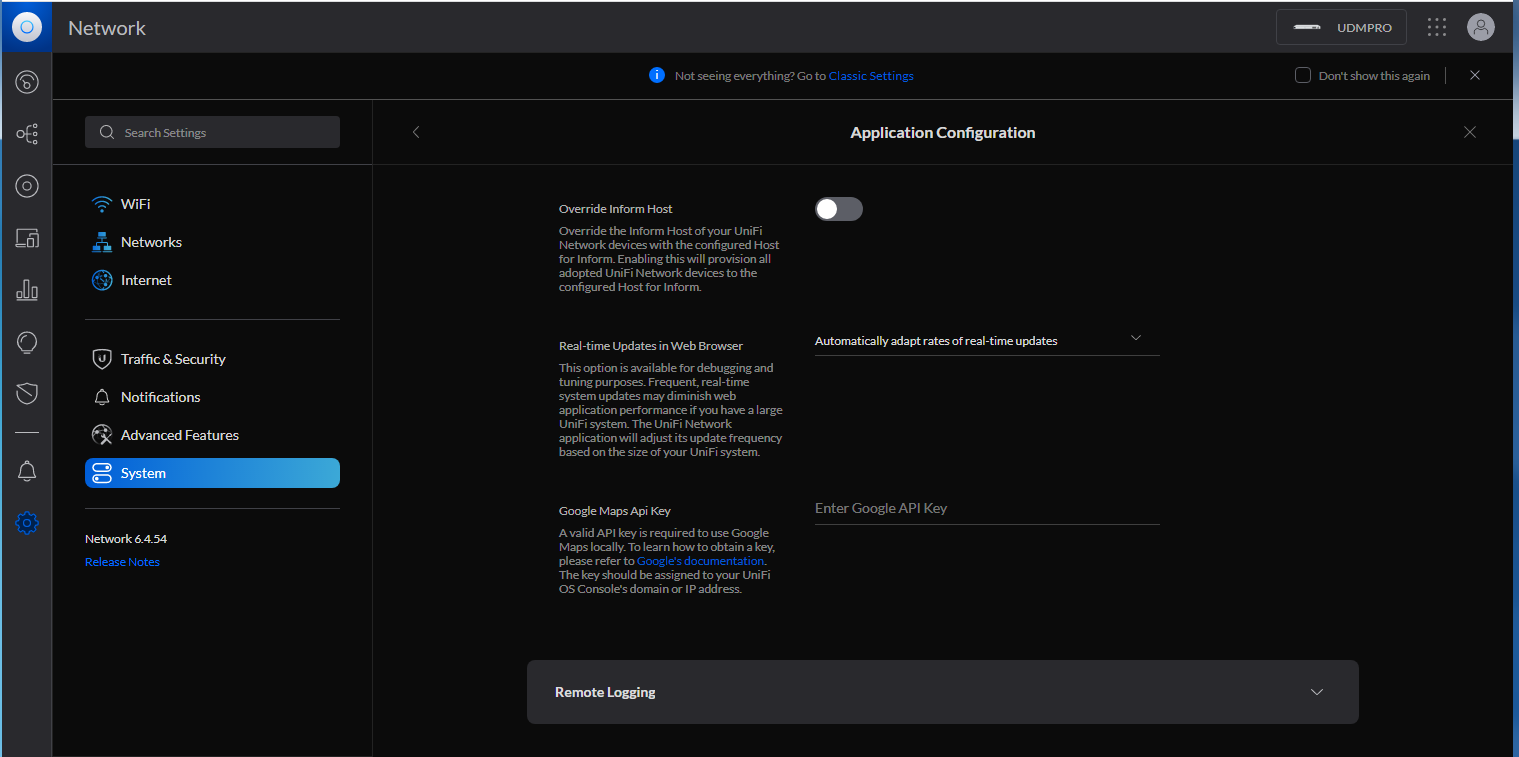Screen dimensions: 1519x757
Task: Open the Topology icon in left sidebar
Action: click(27, 133)
